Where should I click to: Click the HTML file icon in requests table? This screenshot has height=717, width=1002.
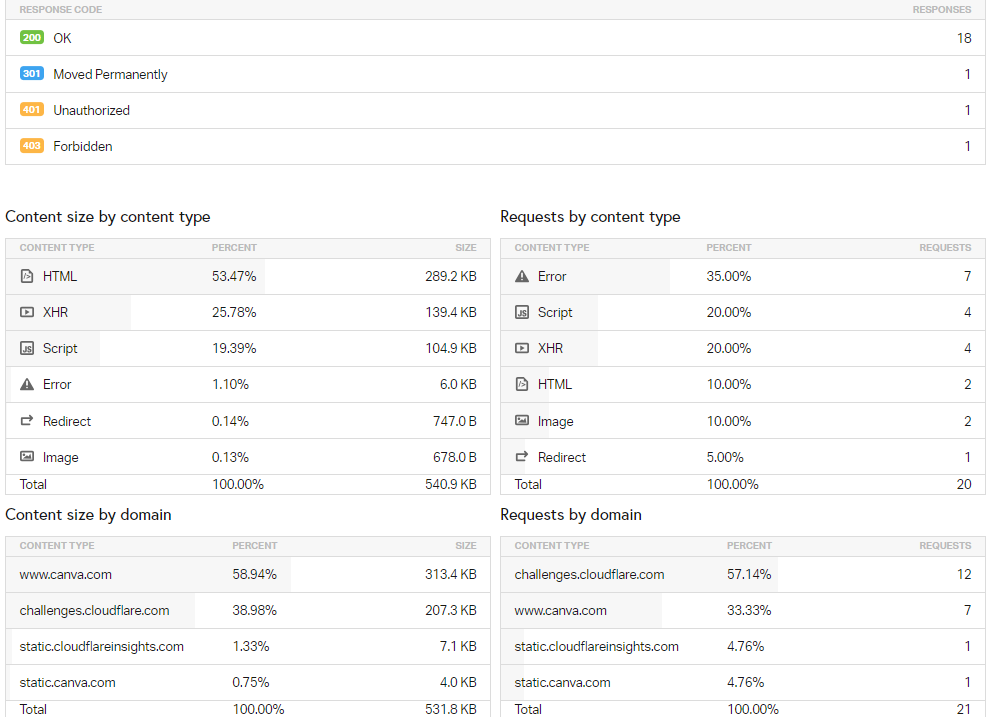[522, 384]
